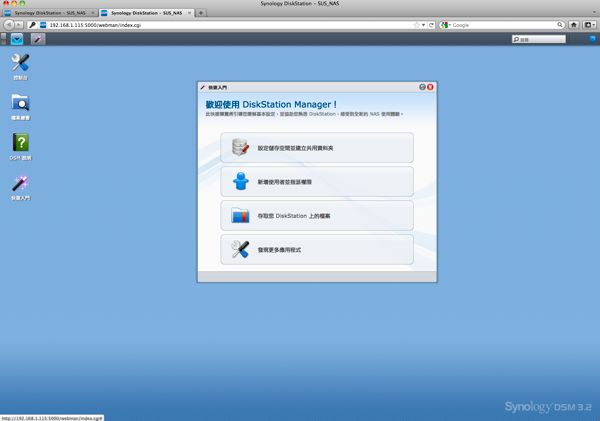The width and height of the screenshot is (600, 421).
Task: Close the Quick Start window
Action: coord(430,87)
